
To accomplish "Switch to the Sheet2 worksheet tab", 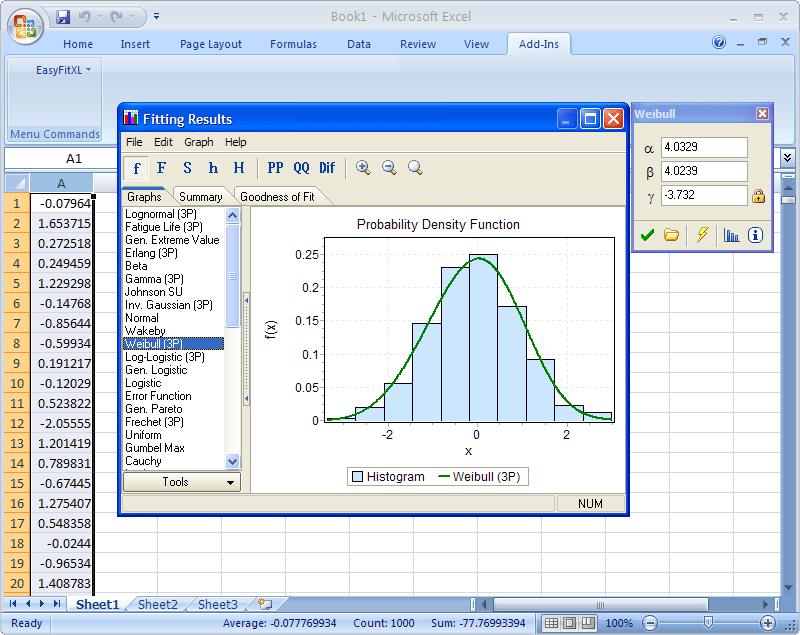I will click(158, 604).
